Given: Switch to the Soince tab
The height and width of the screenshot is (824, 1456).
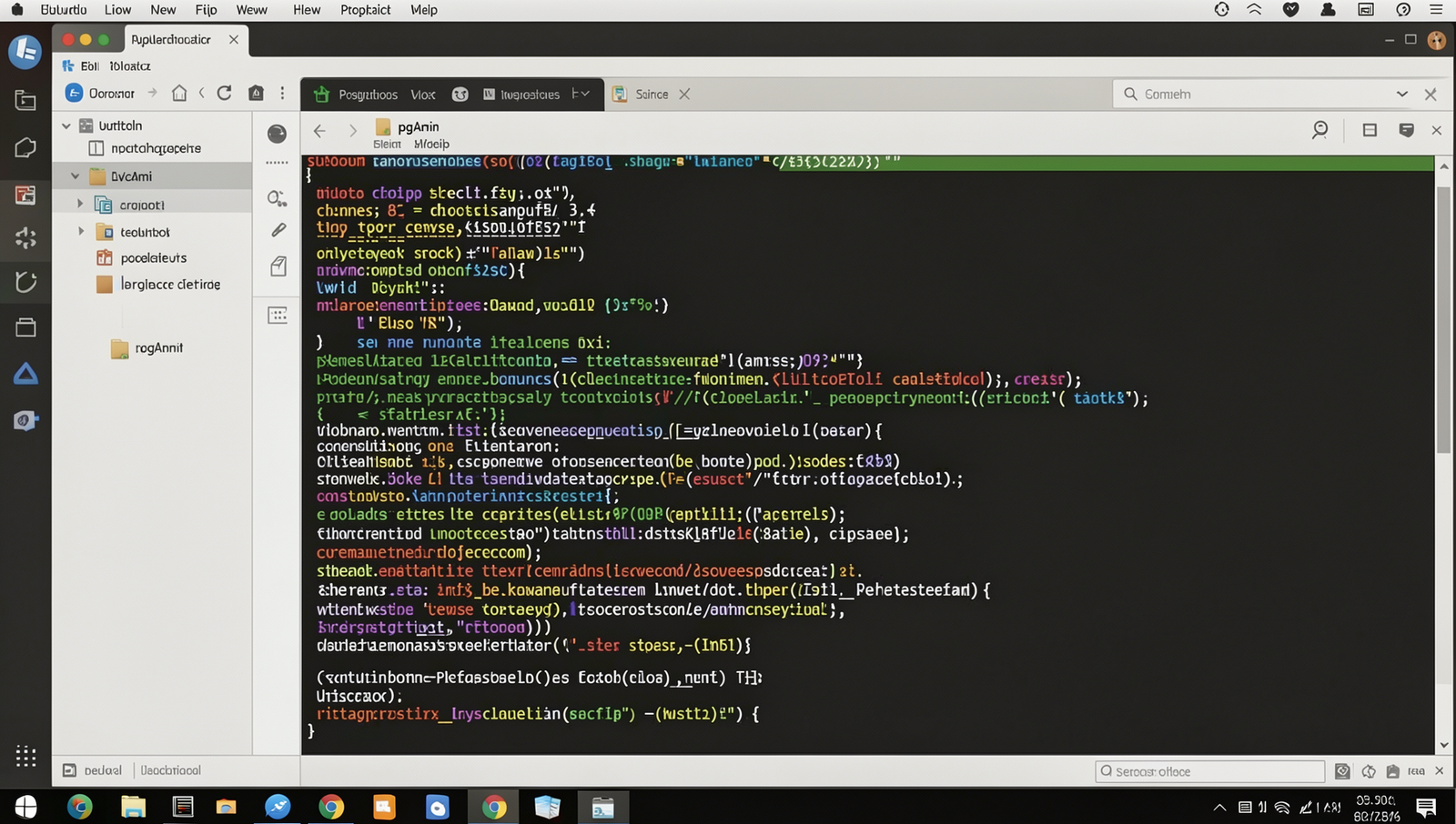Looking at the screenshot, I should (x=652, y=95).
